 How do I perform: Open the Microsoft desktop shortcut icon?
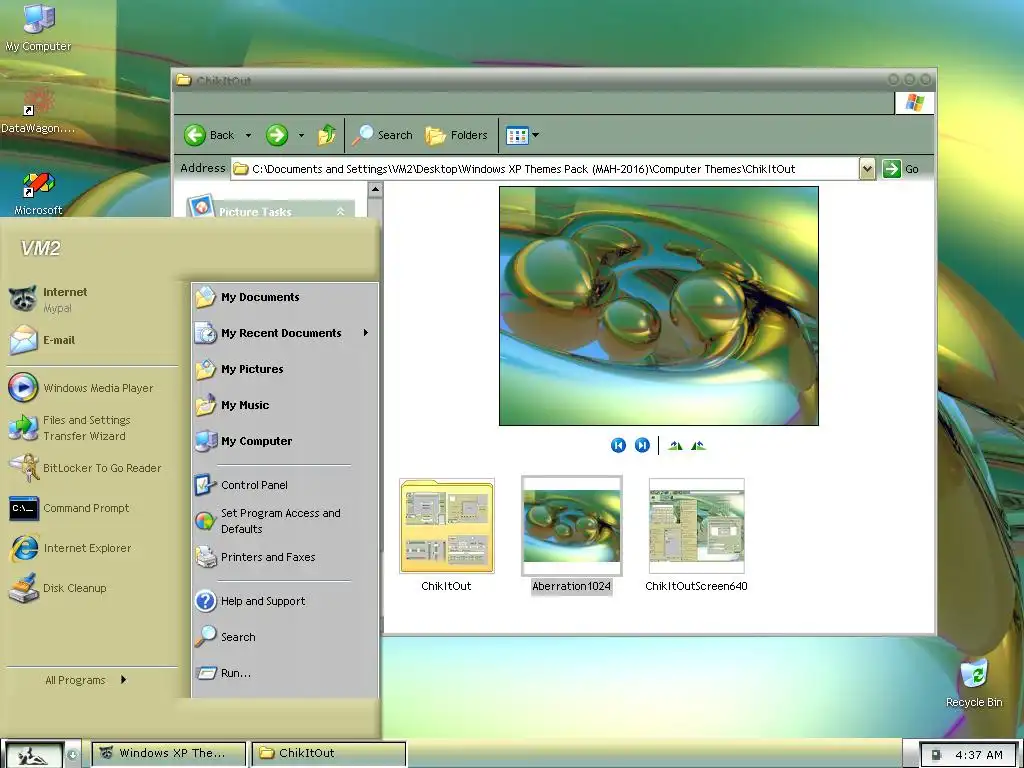38,193
